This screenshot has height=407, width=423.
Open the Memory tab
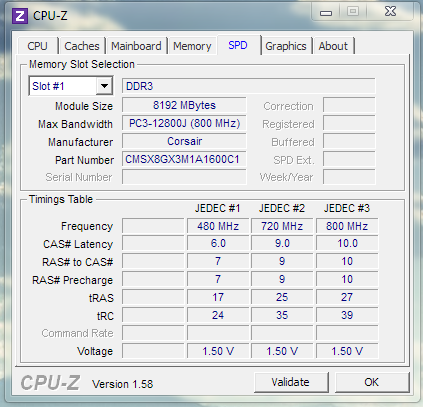click(x=192, y=46)
